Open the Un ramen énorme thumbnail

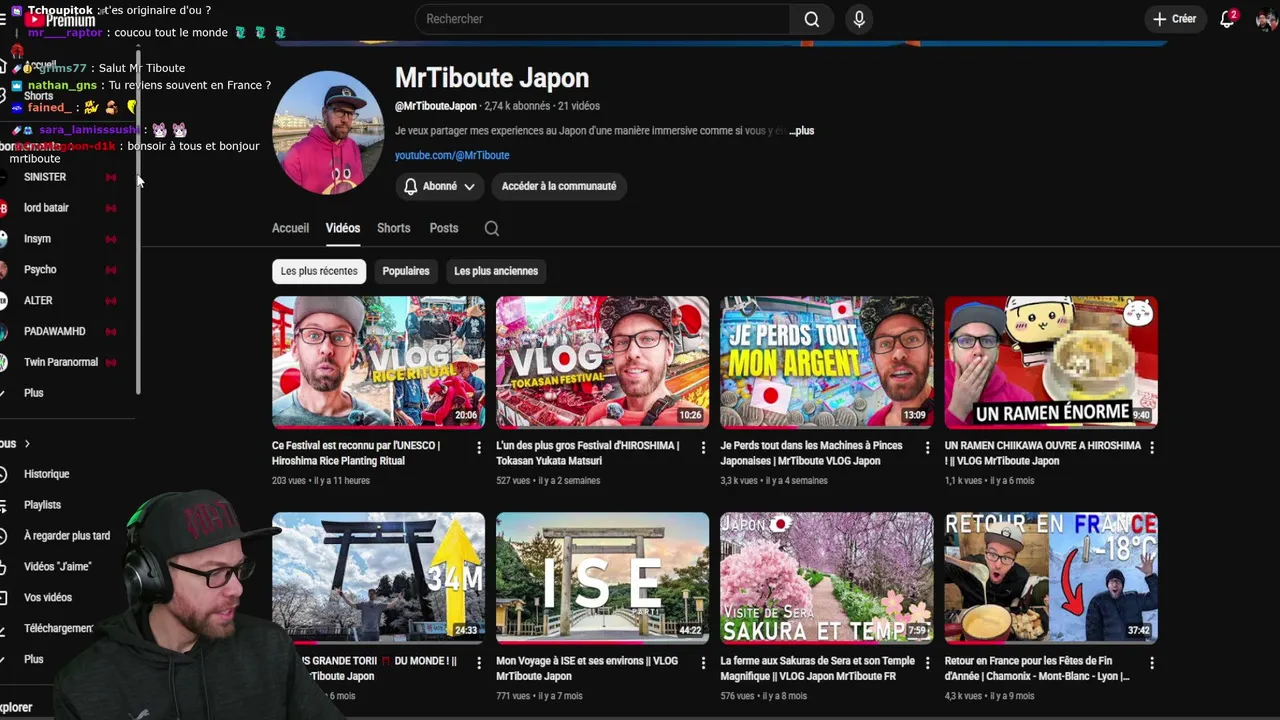pyautogui.click(x=1051, y=362)
